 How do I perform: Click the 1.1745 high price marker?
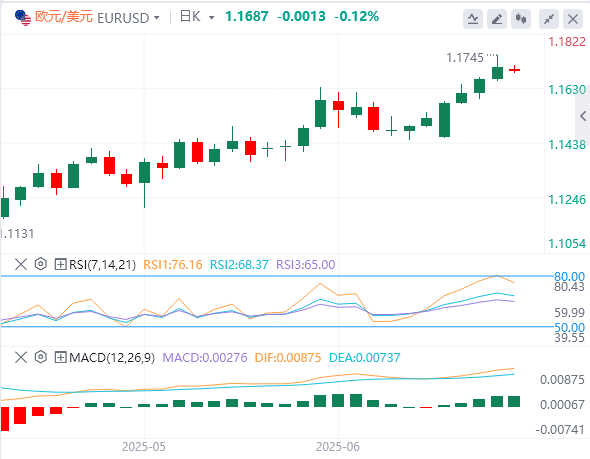(x=465, y=58)
